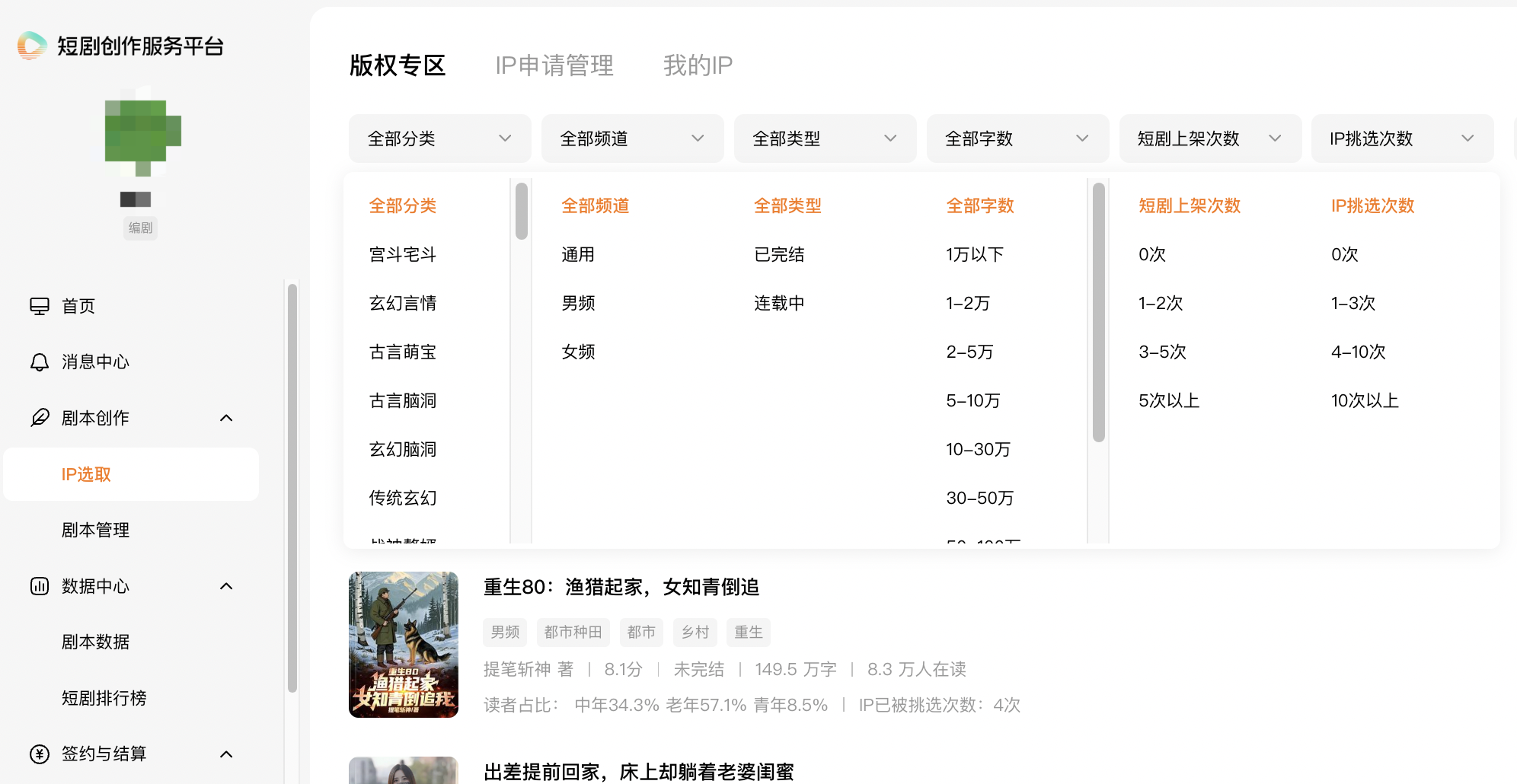Click the data center chart icon
Viewport: 1517px width, 784px height.
point(40,586)
